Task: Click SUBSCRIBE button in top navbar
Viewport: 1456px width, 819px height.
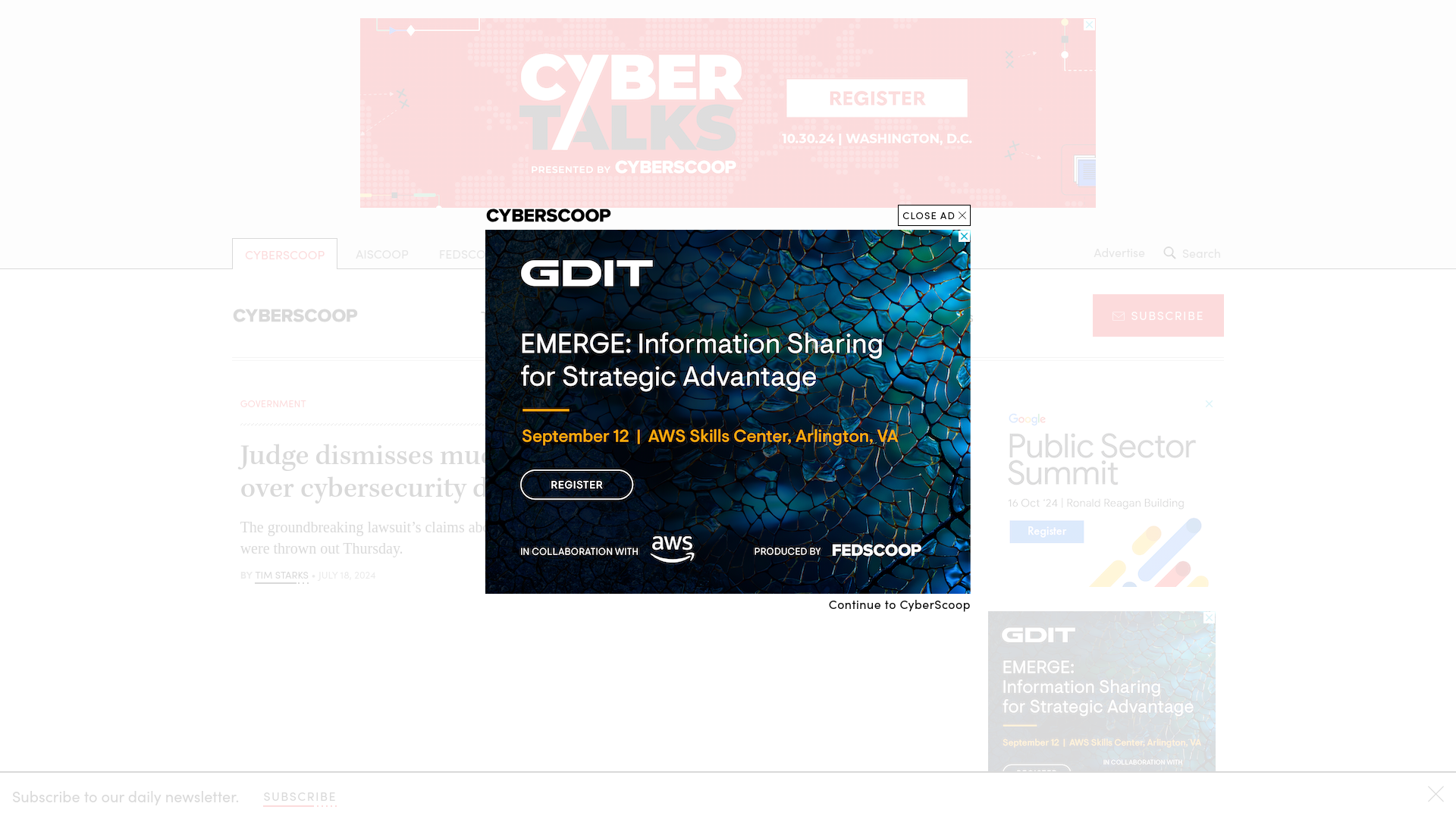Action: tap(1158, 315)
